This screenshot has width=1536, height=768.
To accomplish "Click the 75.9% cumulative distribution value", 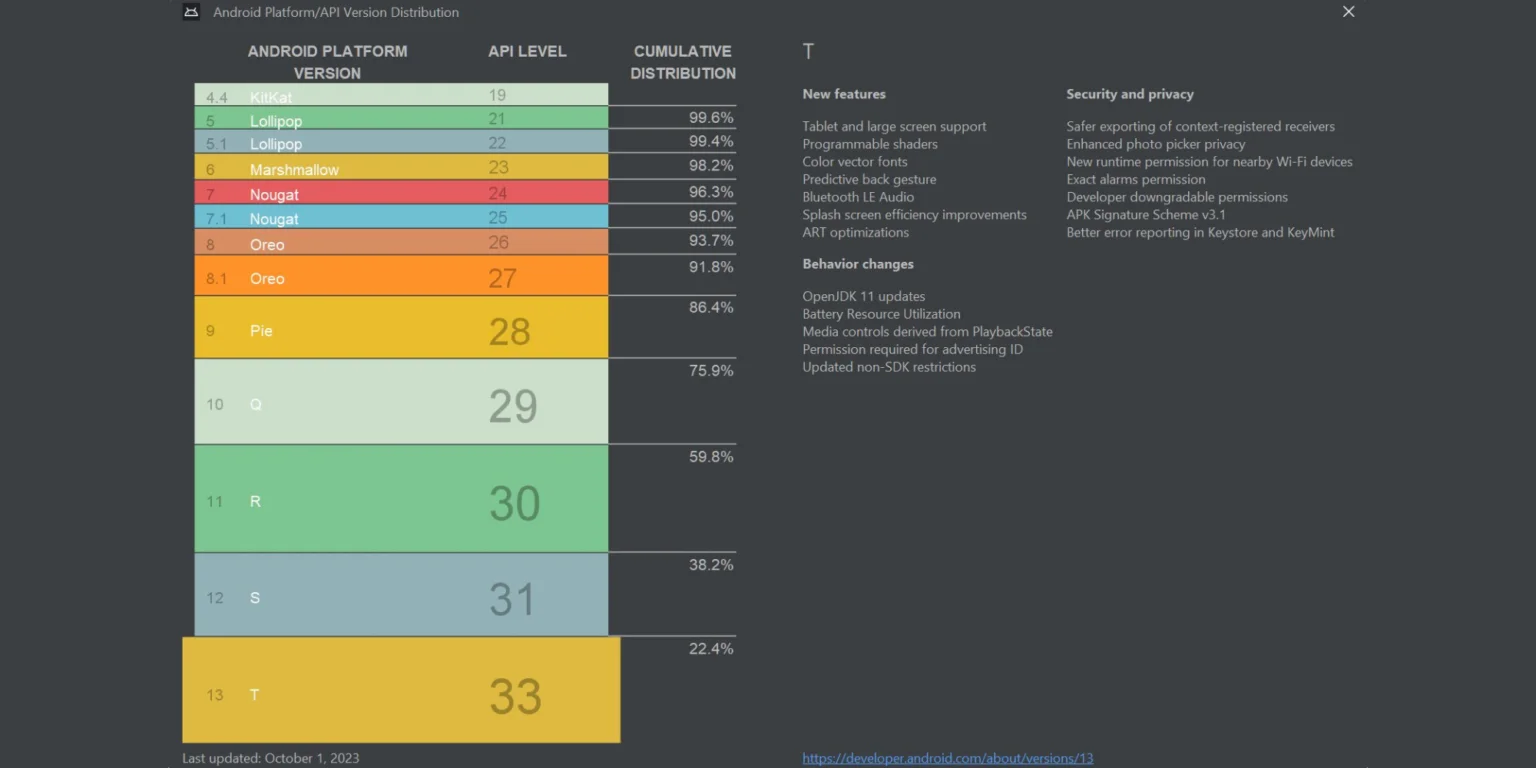I will pos(711,370).
